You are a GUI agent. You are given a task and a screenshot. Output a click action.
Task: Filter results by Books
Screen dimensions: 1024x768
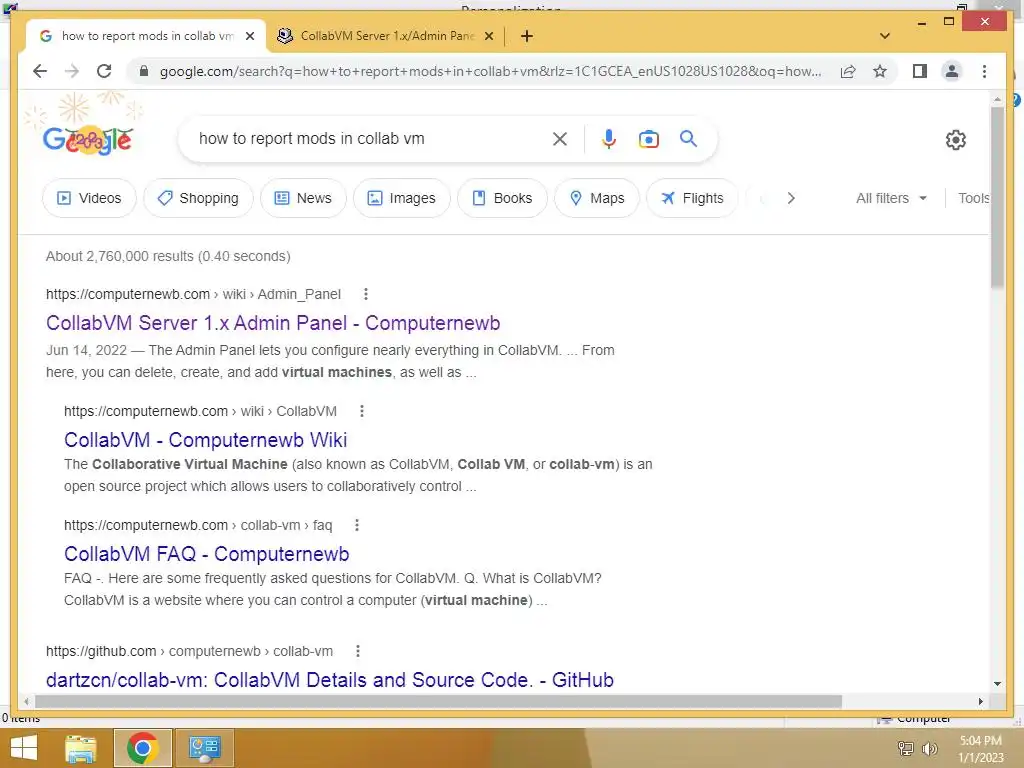(502, 198)
